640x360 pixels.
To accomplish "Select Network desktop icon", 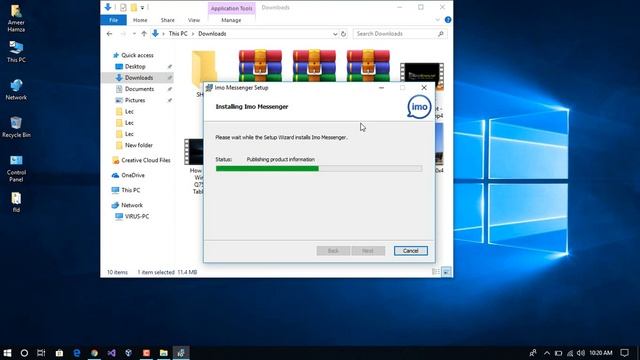I will 16,89.
